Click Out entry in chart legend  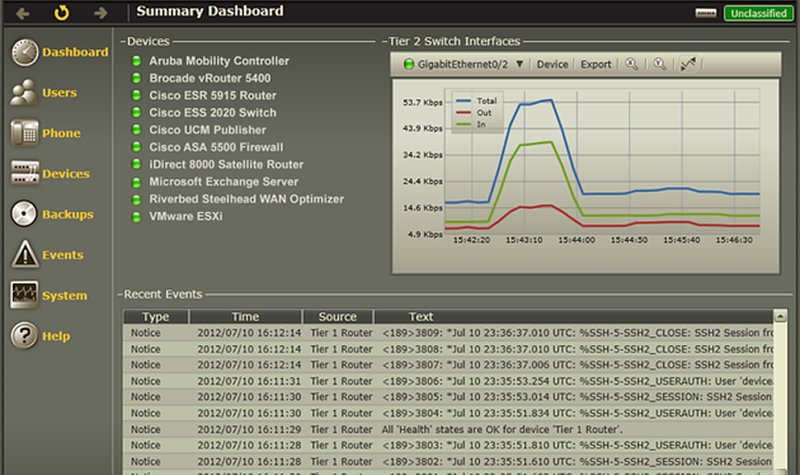point(474,113)
